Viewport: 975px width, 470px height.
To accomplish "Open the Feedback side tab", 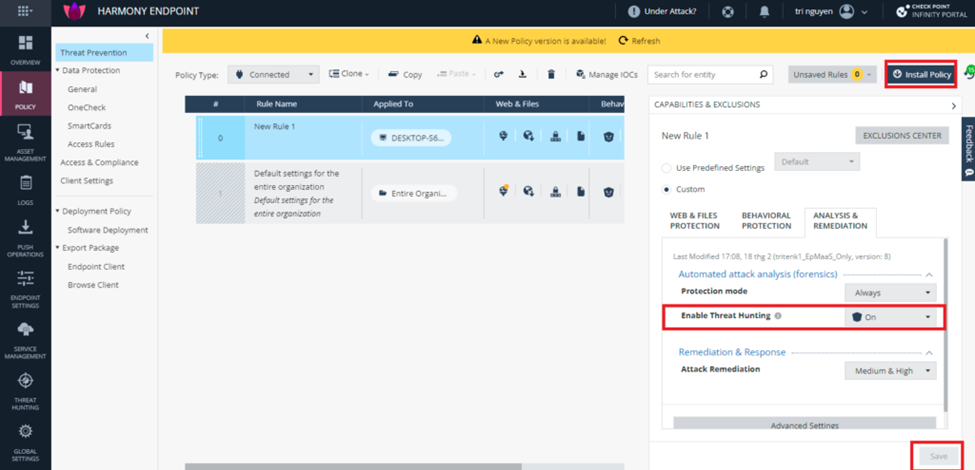I will 968,149.
